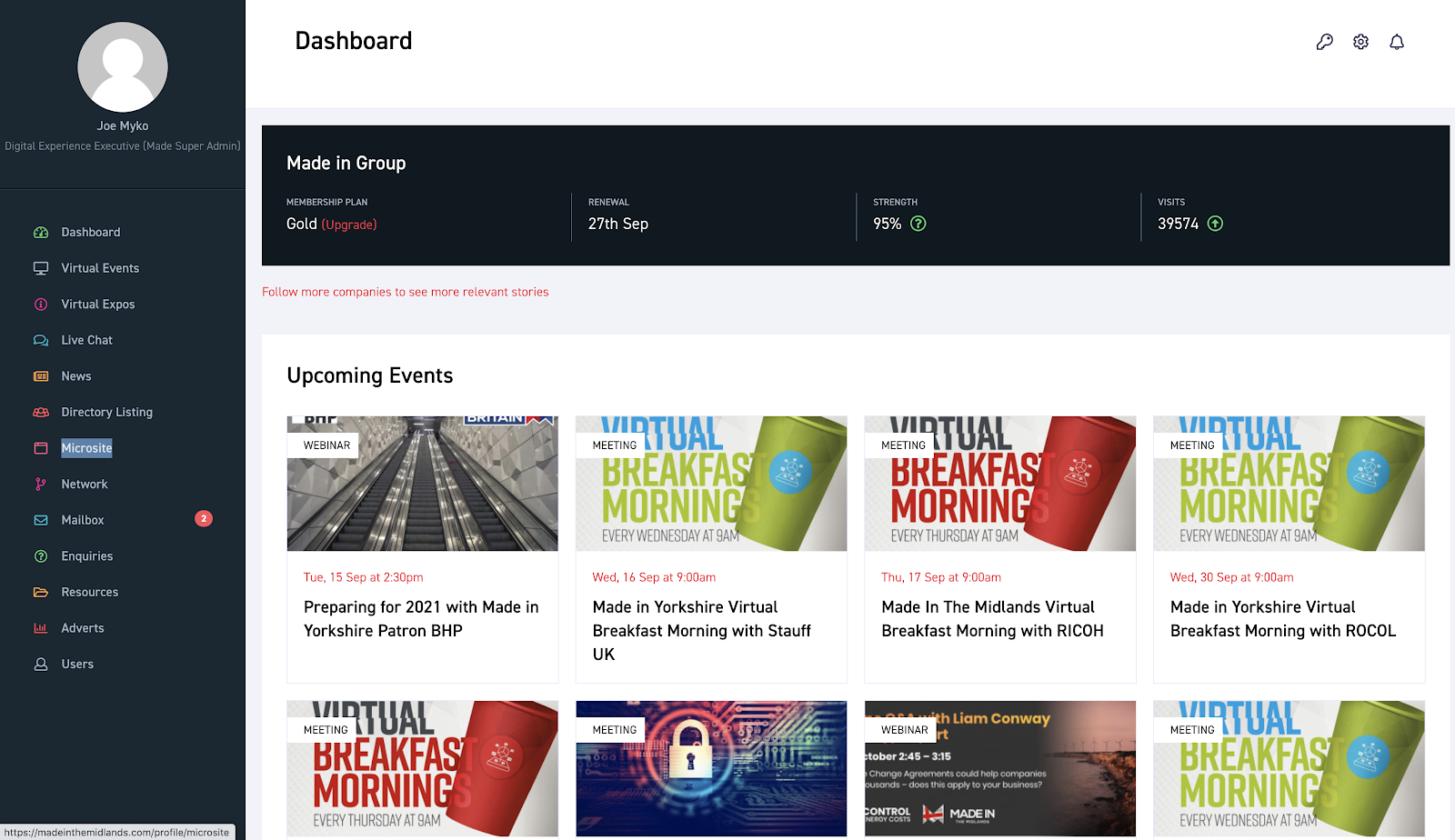The width and height of the screenshot is (1455, 840).
Task: Click the Enquiries question mark icon
Action: (41, 556)
